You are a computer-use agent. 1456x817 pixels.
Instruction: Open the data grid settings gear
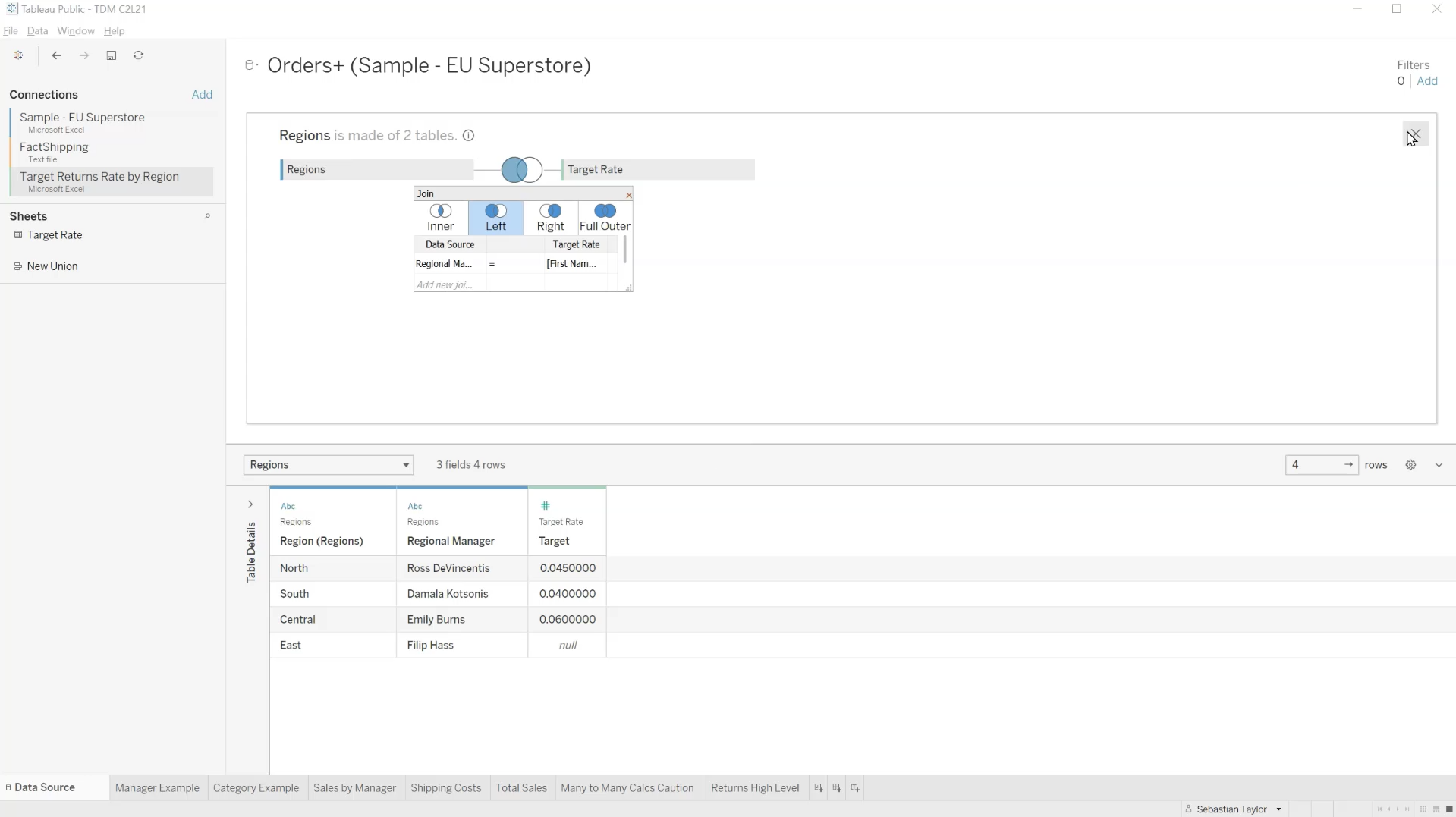(x=1410, y=465)
